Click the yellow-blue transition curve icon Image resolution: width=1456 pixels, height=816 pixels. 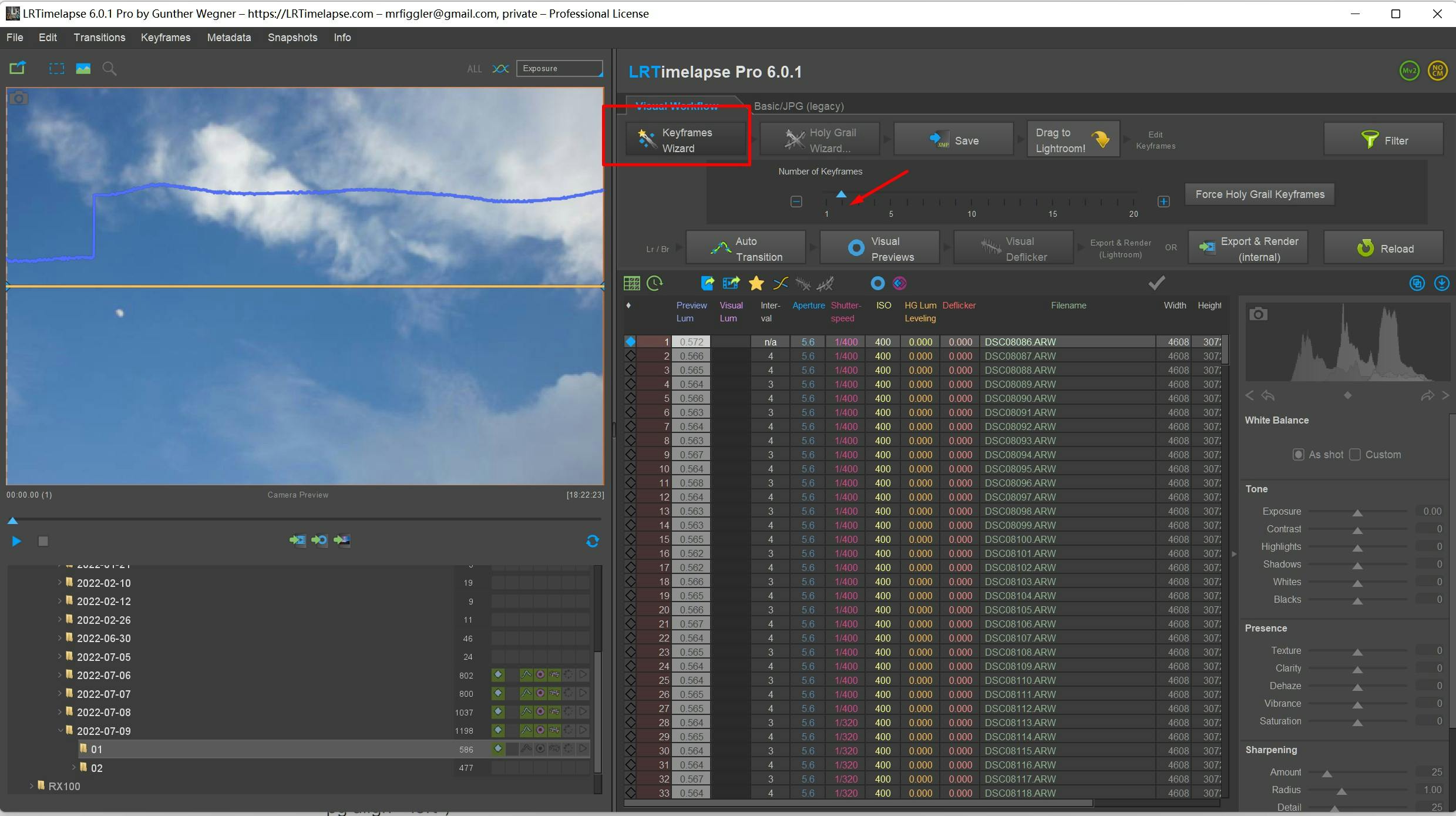point(780,284)
